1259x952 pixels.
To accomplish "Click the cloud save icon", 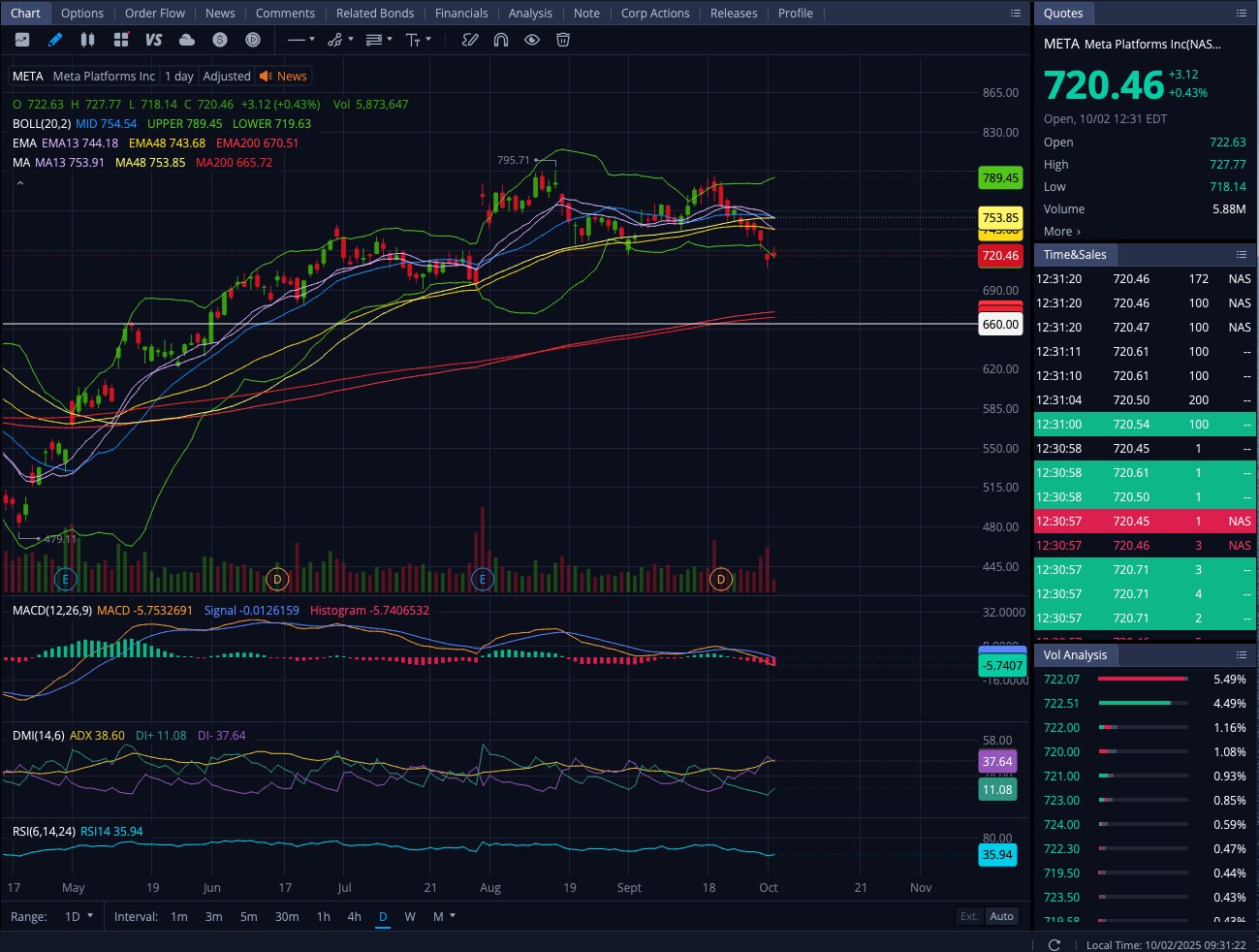I will tap(187, 40).
